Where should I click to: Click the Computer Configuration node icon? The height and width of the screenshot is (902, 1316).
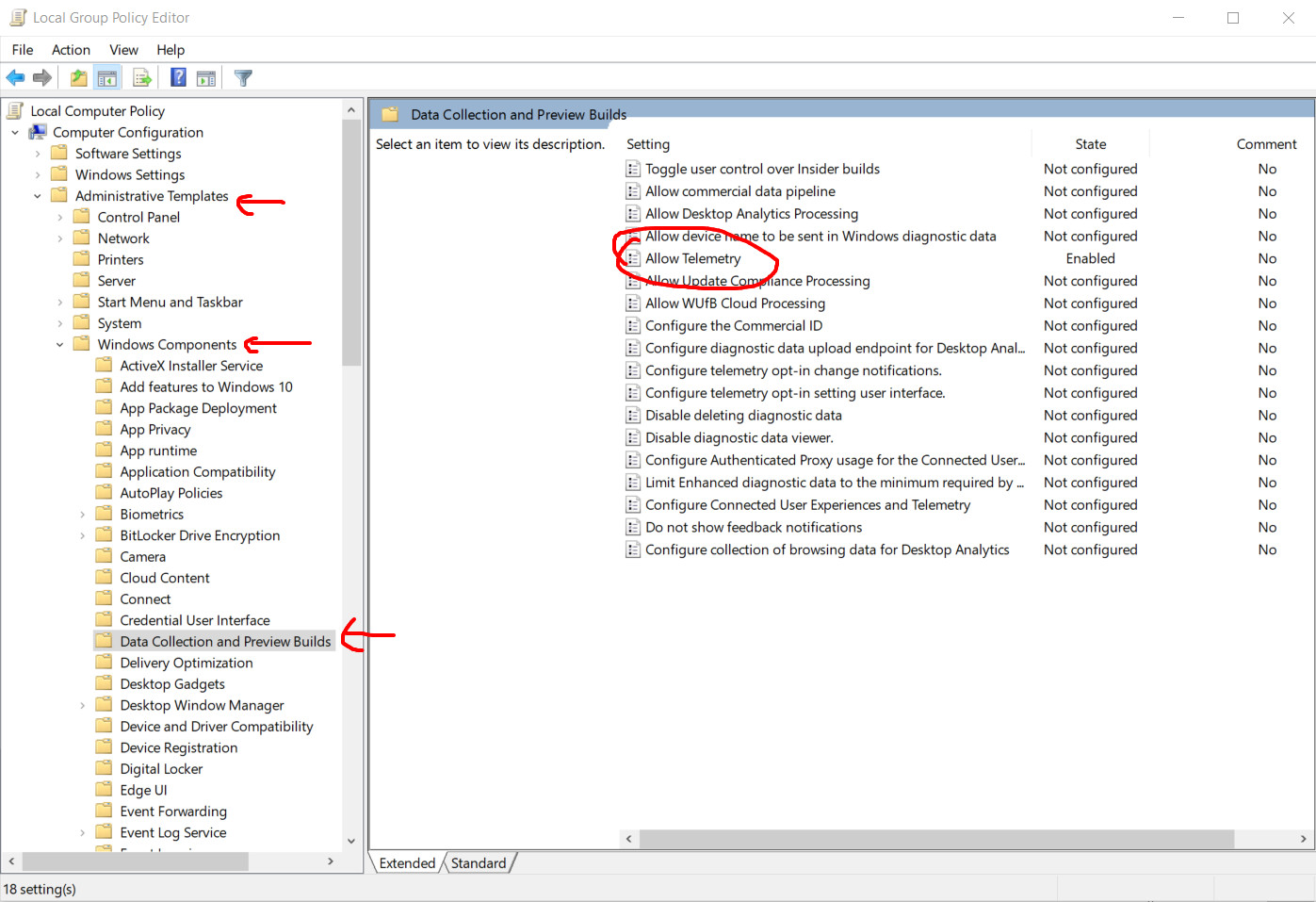click(x=38, y=132)
